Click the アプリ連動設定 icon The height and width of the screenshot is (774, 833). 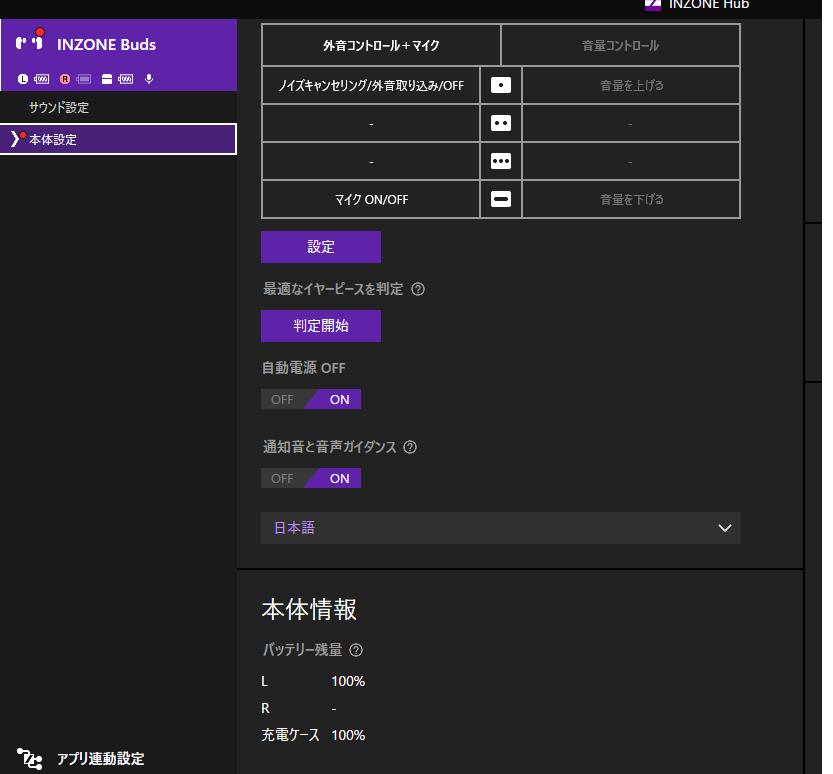[30, 759]
